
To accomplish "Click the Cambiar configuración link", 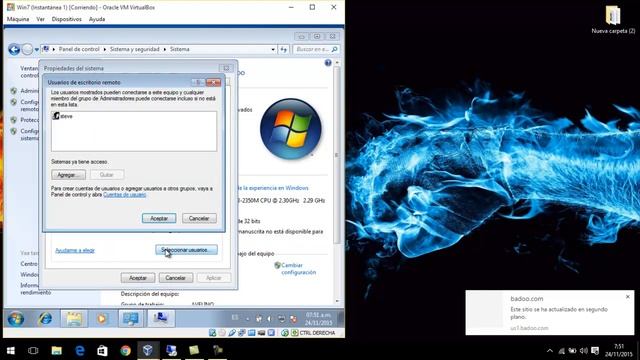I will point(298,269).
